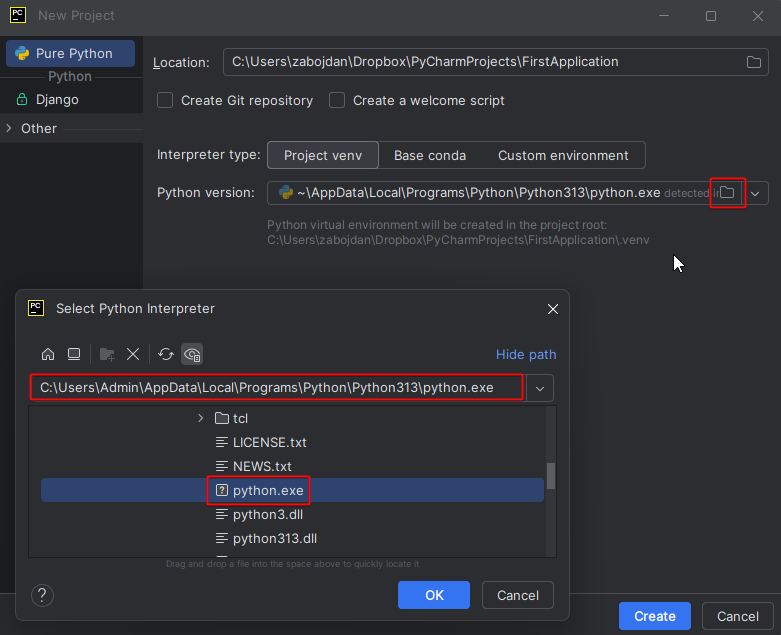This screenshot has height=635, width=781.
Task: Choose Custom environment interpreter type
Action: point(563,155)
